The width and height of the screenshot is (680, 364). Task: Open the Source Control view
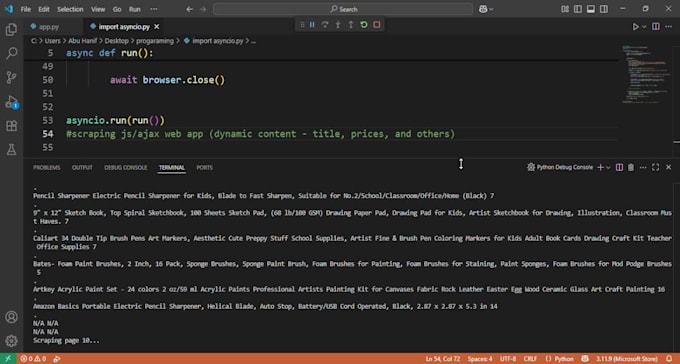click(x=11, y=78)
